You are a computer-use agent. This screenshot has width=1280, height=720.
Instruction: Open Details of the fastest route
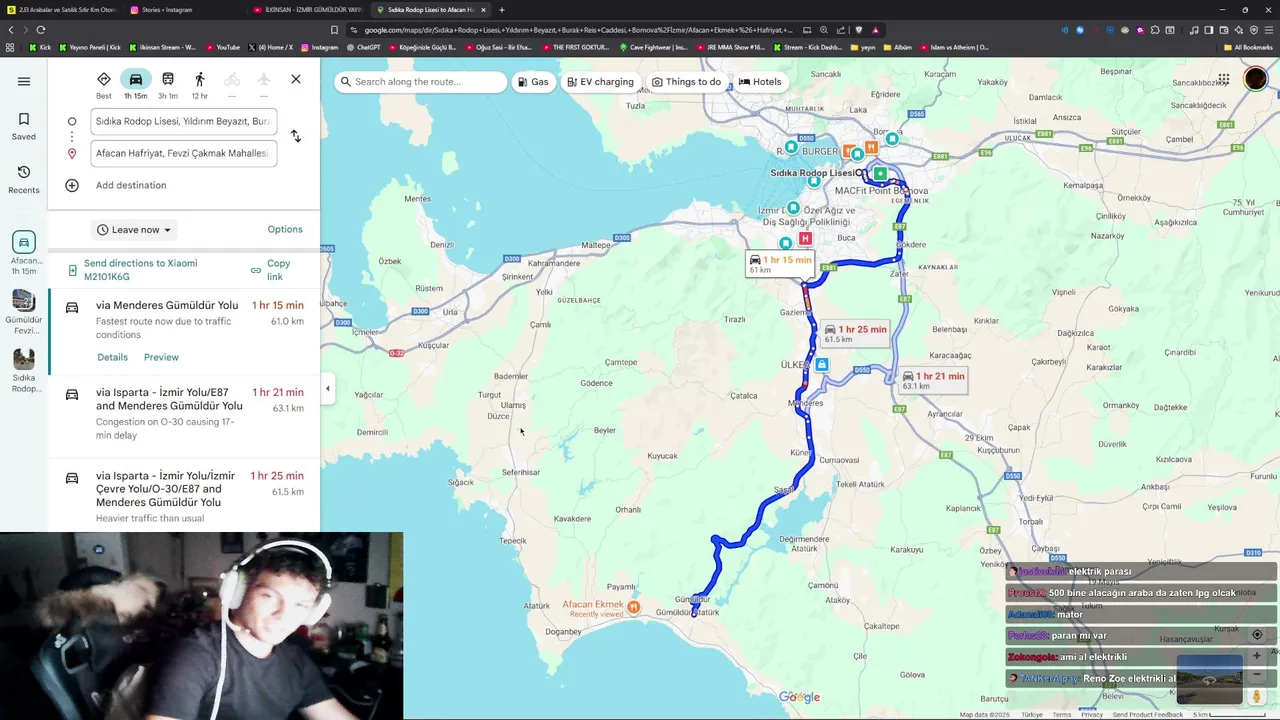(x=112, y=357)
